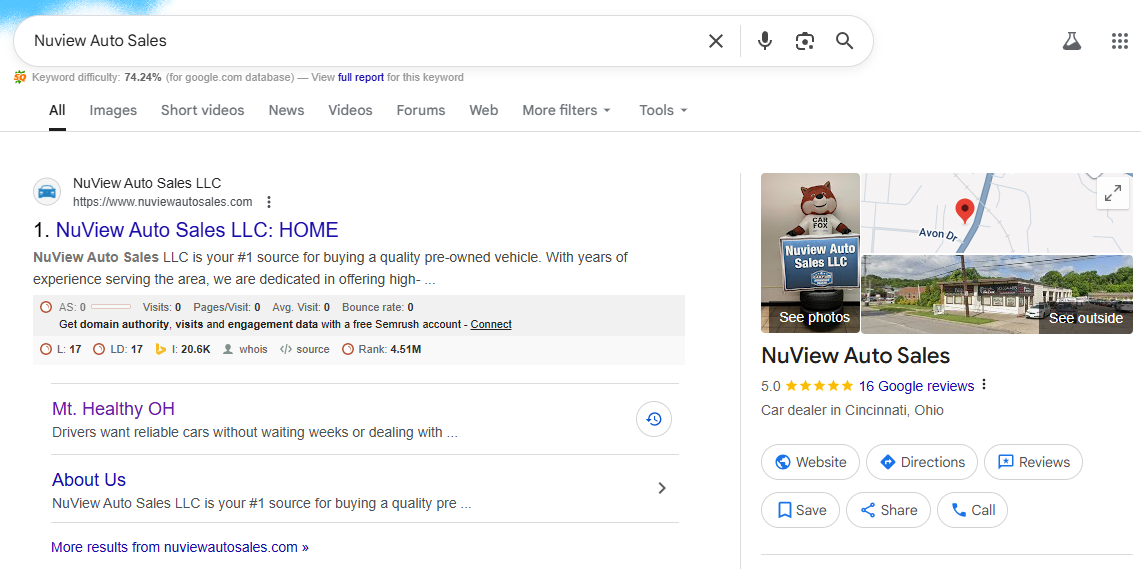Viewport: 1141px width, 569px height.
Task: Open 16 Google reviews link
Action: pyautogui.click(x=916, y=386)
